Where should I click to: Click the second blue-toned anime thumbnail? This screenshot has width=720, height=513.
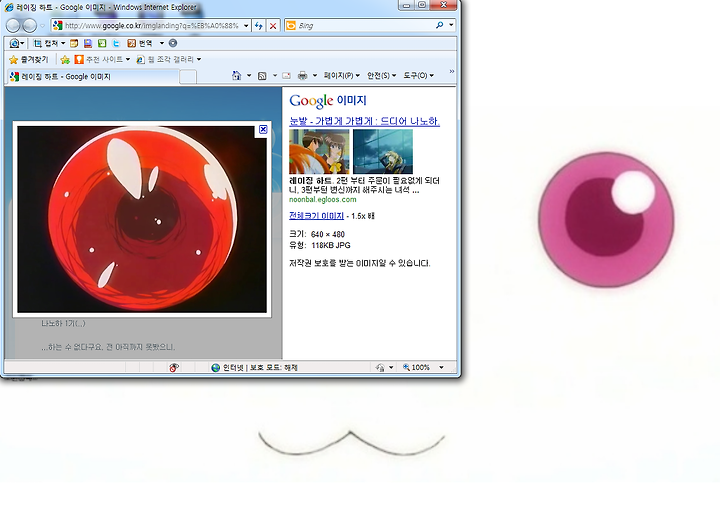point(382,151)
